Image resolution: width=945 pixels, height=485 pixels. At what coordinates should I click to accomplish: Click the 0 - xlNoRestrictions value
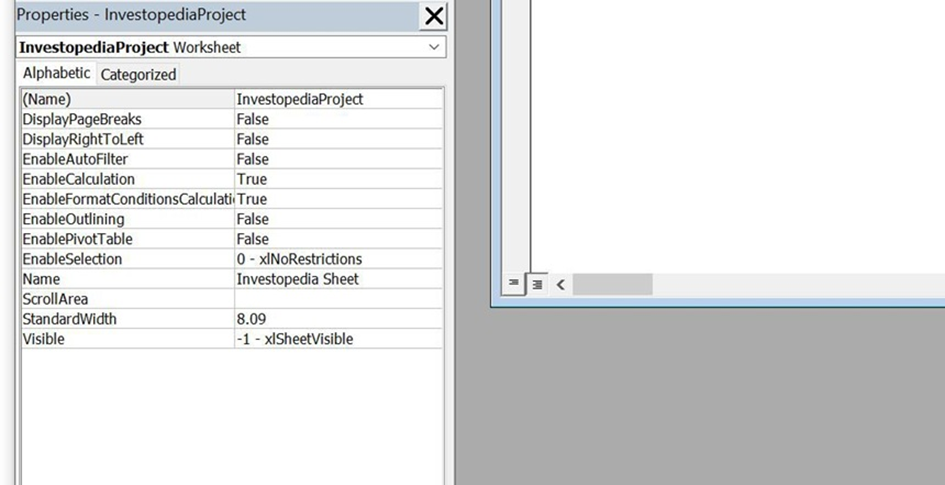tap(338, 258)
